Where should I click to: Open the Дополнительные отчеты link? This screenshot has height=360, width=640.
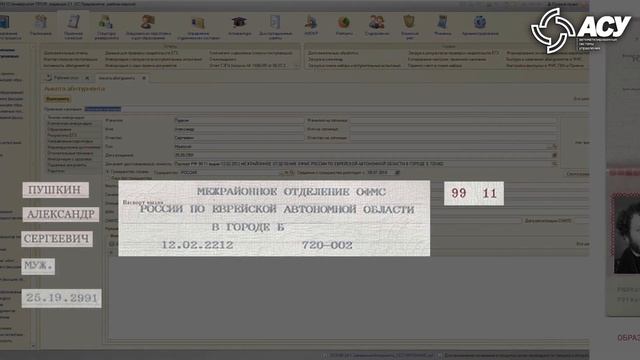point(66,53)
